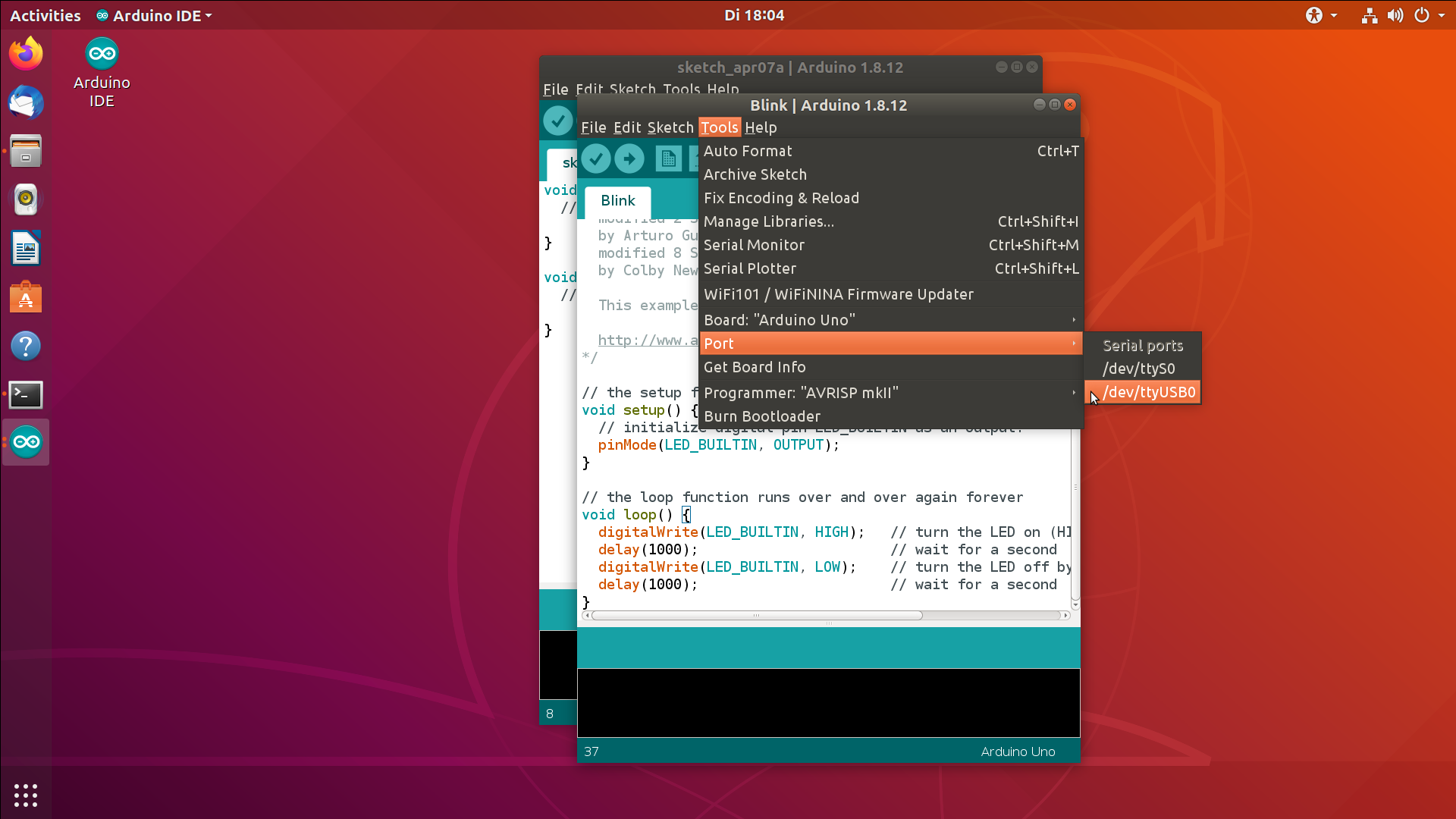Open Rhythmbox from the dock
The width and height of the screenshot is (1456, 819).
[26, 199]
